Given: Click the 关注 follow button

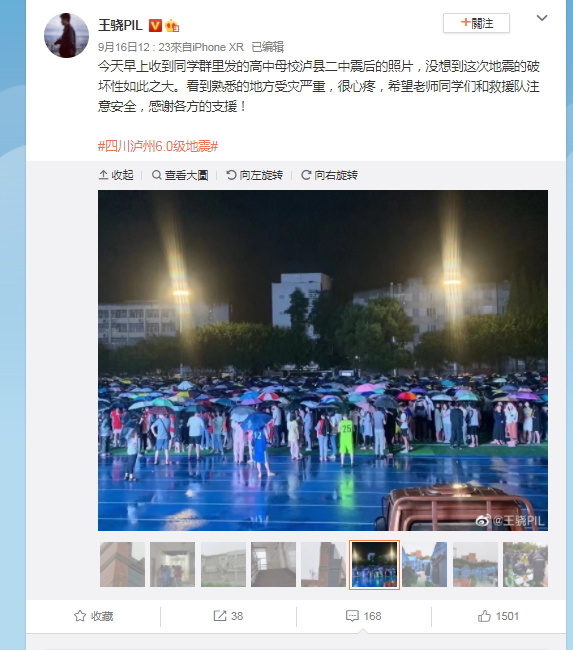Looking at the screenshot, I should (476, 23).
